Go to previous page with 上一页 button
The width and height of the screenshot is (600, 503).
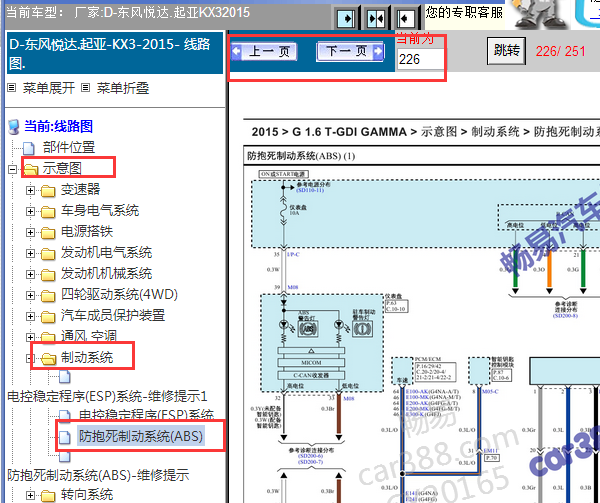264,51
